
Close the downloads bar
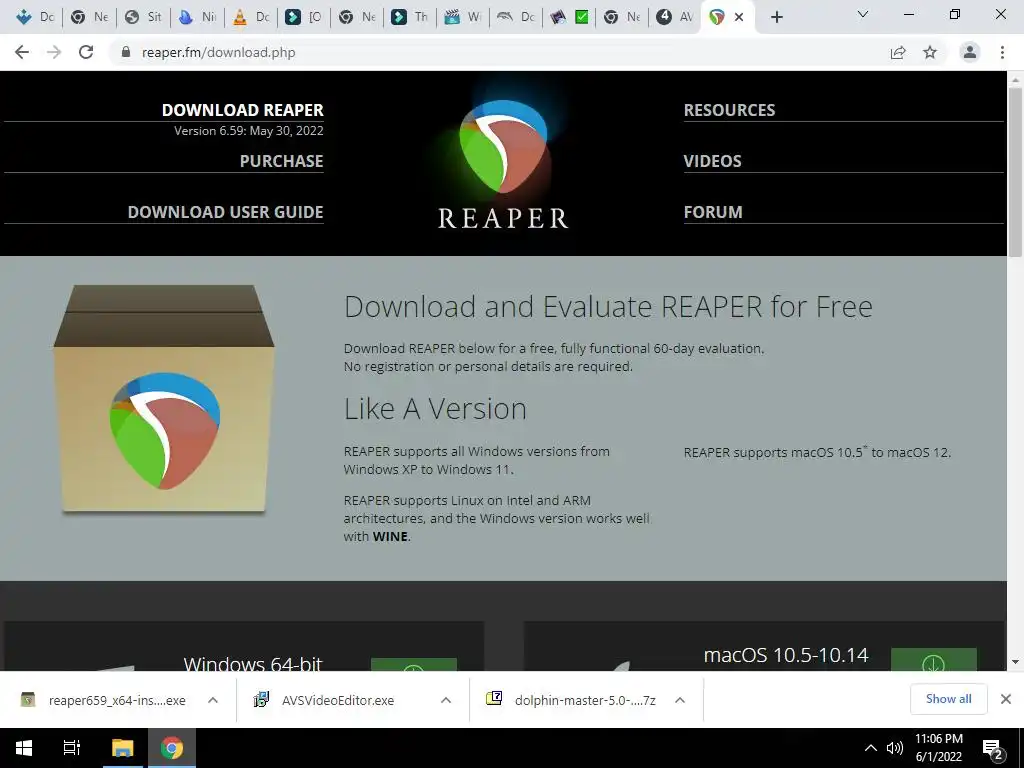click(x=1006, y=699)
